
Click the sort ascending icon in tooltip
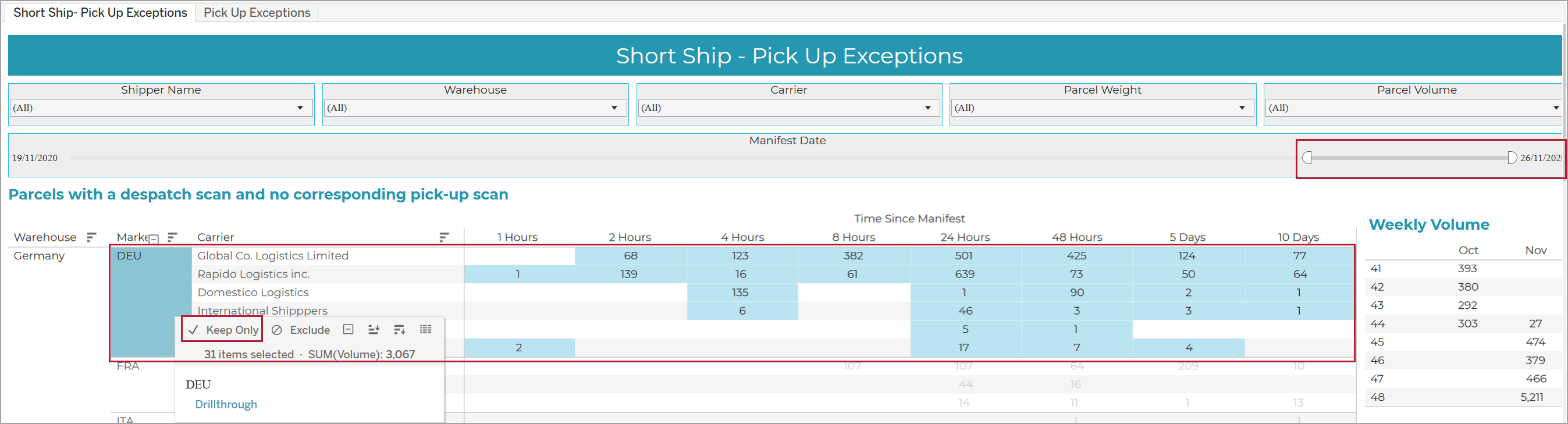point(374,329)
